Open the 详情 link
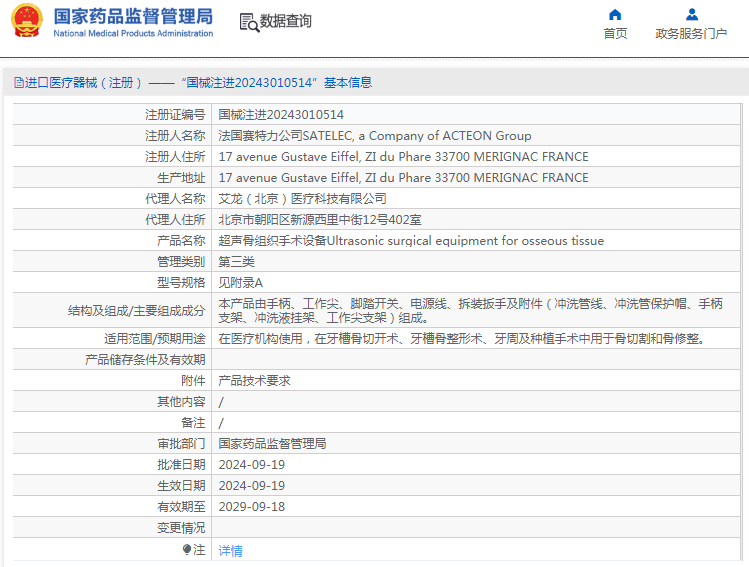The height and width of the screenshot is (567, 749). tap(230, 551)
